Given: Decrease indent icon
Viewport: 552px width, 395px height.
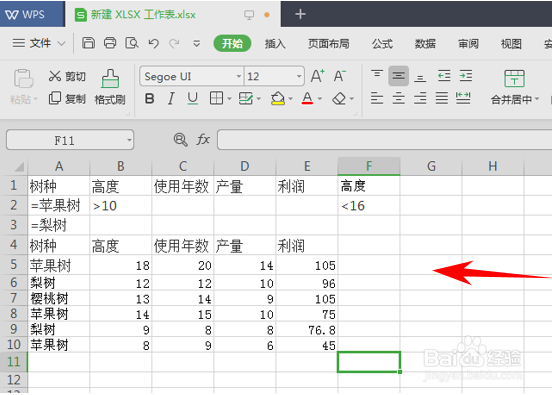Looking at the screenshot, I should coord(444,76).
